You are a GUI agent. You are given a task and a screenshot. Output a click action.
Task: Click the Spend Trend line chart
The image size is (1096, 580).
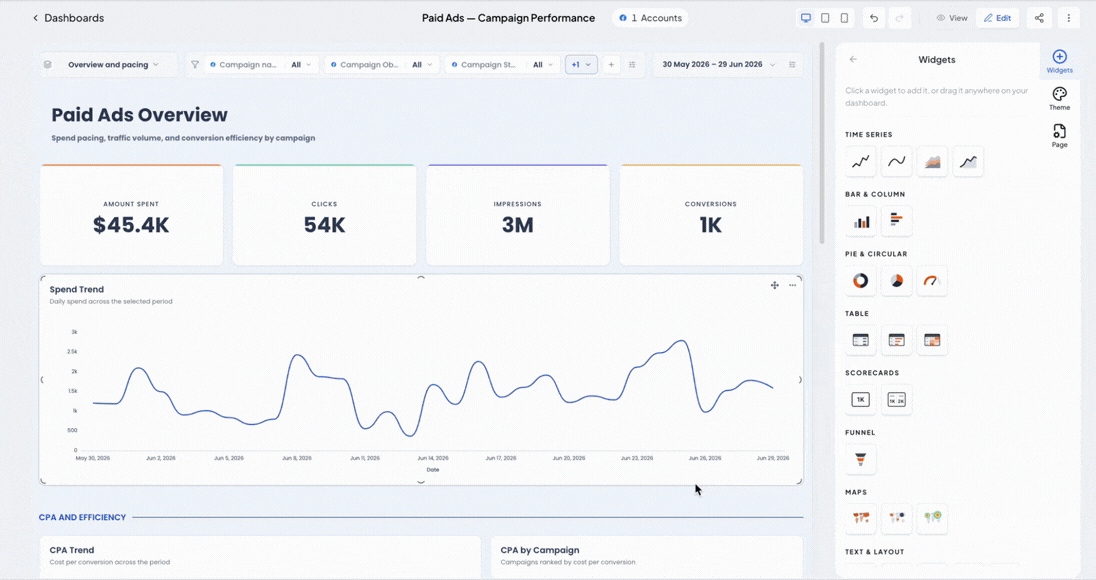coord(433,391)
